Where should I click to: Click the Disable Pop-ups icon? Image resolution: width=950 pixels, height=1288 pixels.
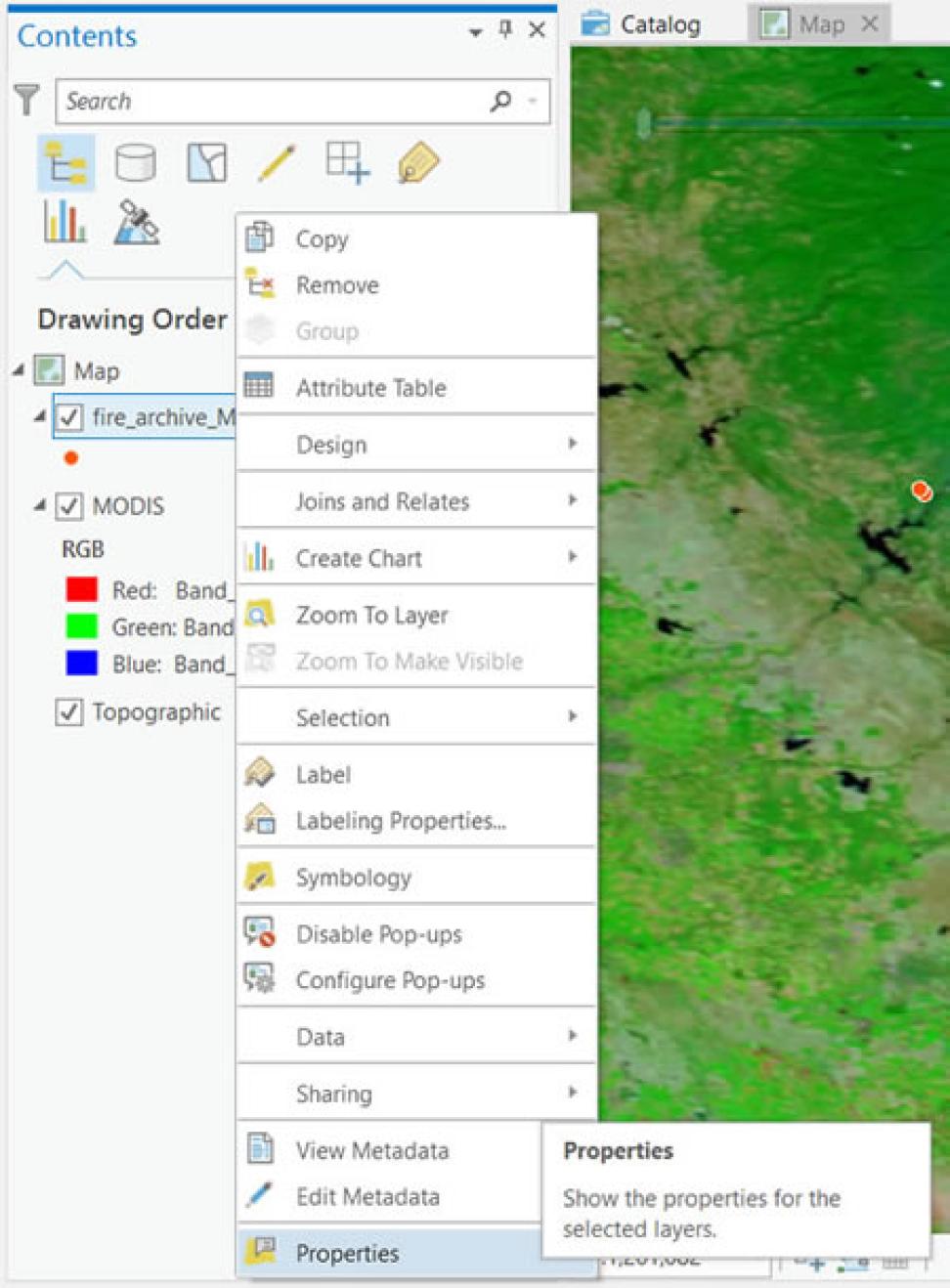pyautogui.click(x=259, y=932)
